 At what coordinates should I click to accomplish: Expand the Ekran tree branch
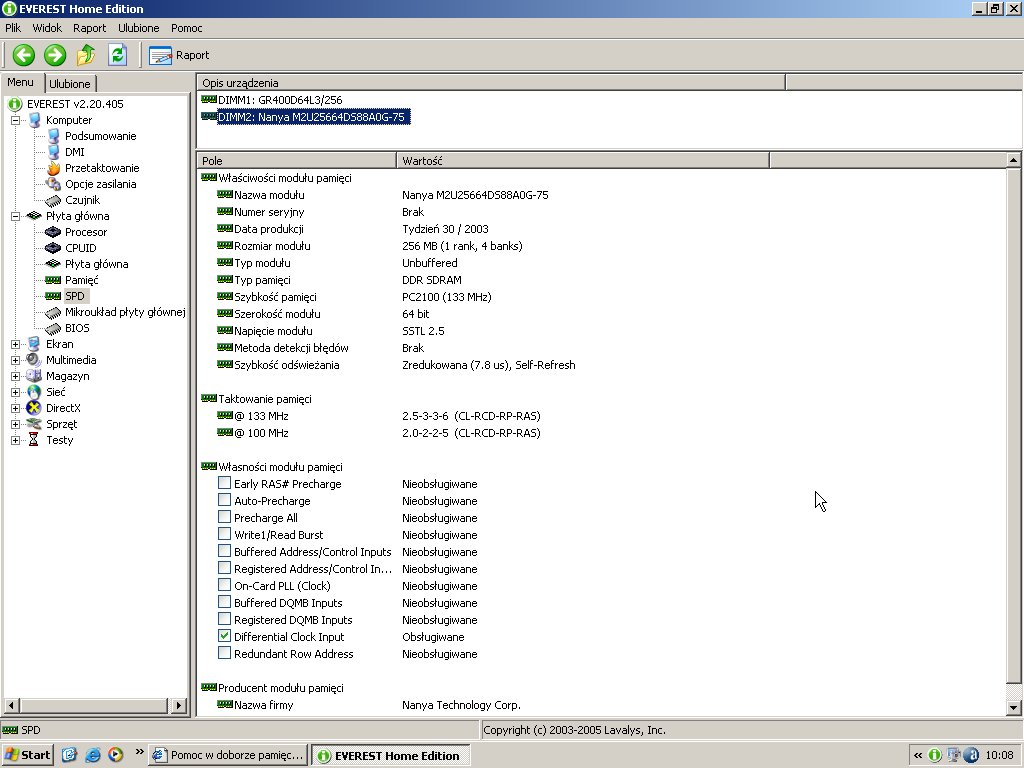click(16, 344)
